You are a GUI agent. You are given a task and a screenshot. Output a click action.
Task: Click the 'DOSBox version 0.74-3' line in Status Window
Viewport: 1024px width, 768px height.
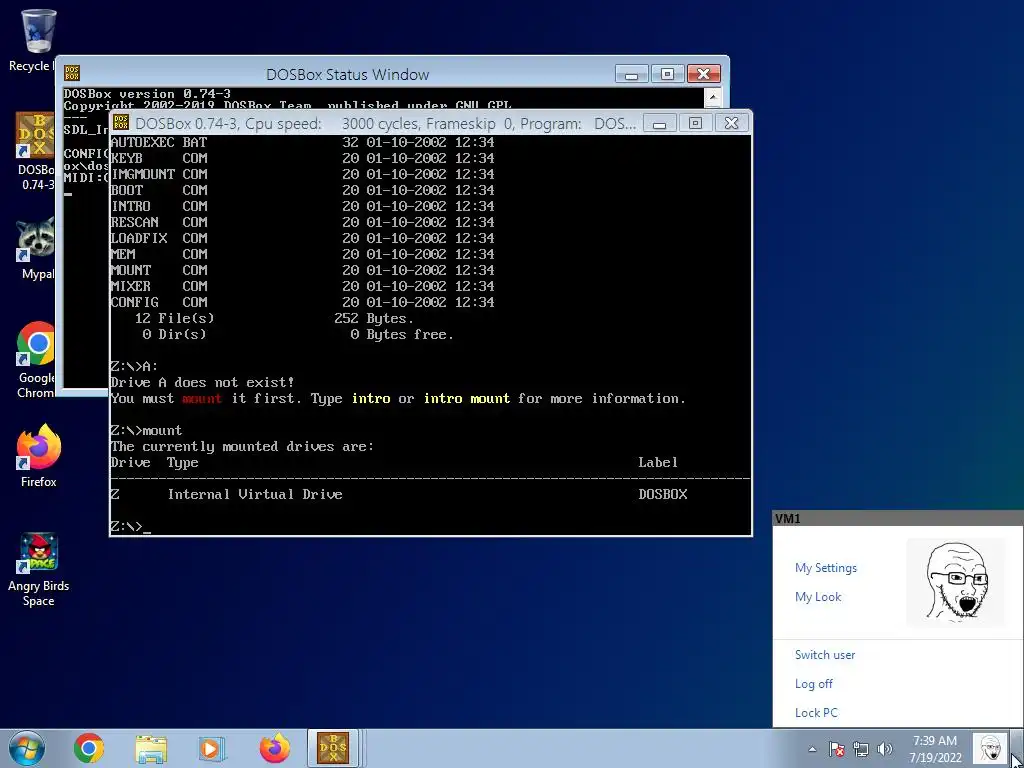[147, 94]
